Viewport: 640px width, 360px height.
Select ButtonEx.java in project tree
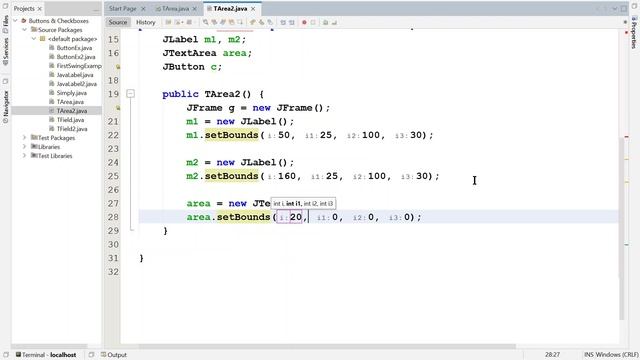(x=74, y=48)
